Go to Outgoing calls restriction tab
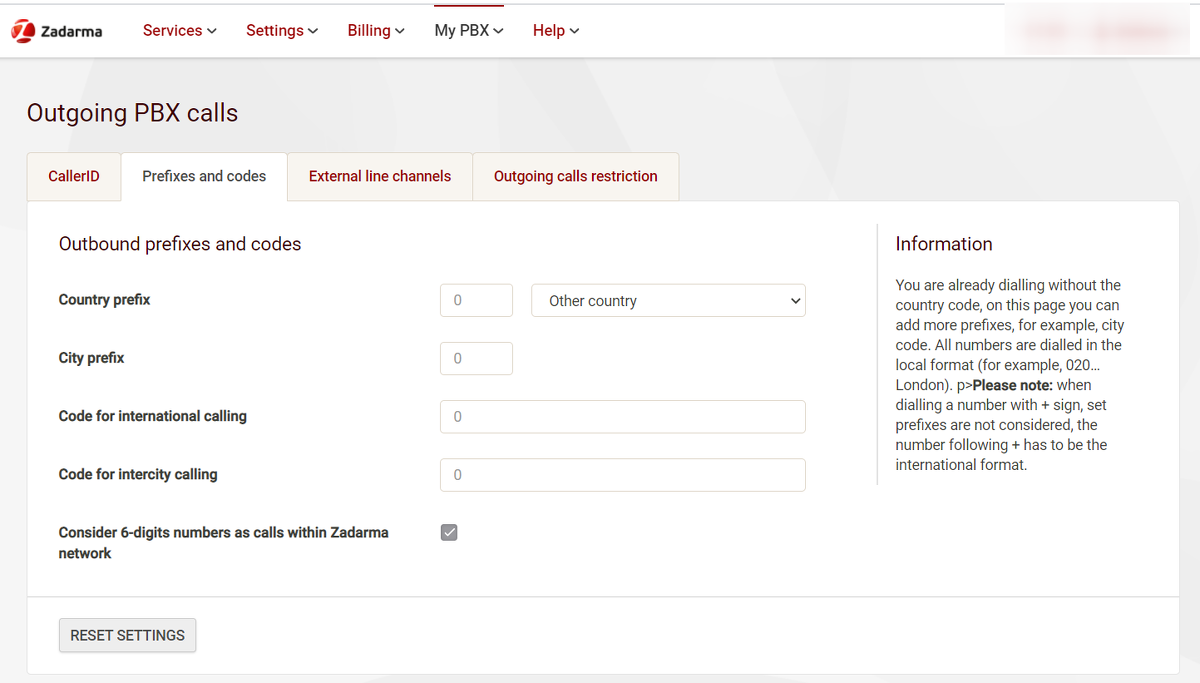 [575, 177]
